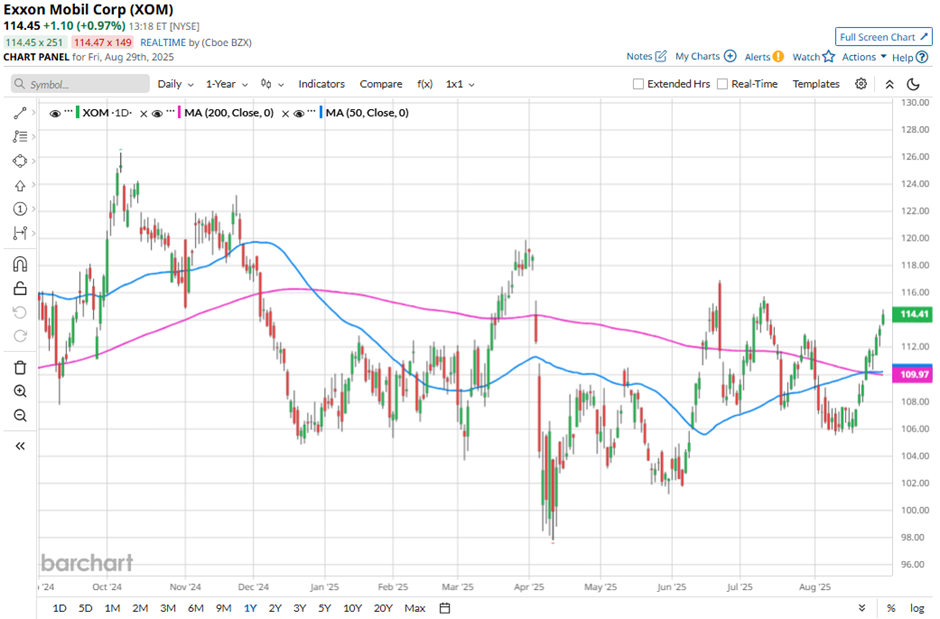Hide the MA 200 indicator

(157, 113)
